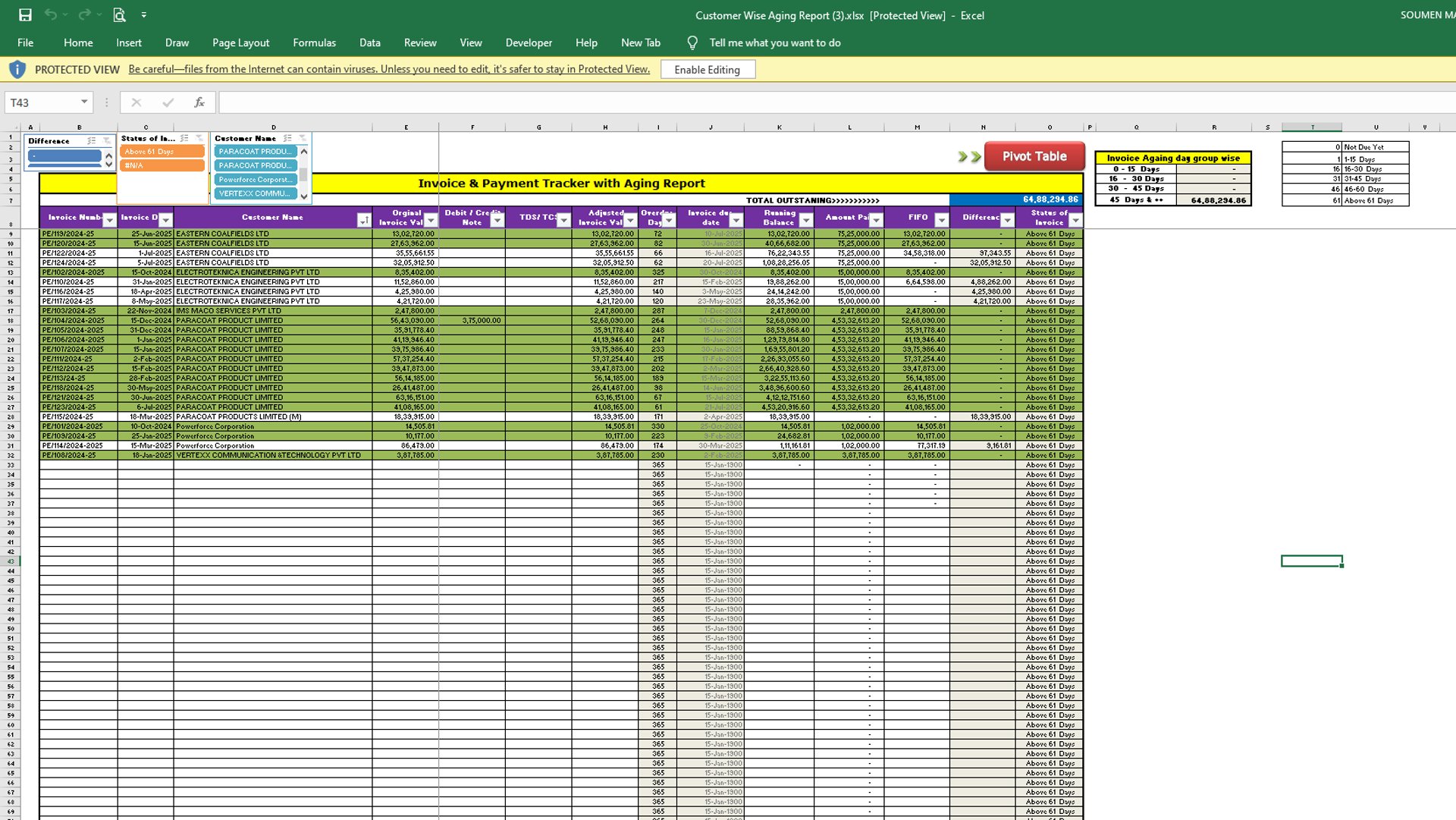Click the Print Preview icon in title bar
Viewport: 1456px width, 820px height.
click(119, 14)
